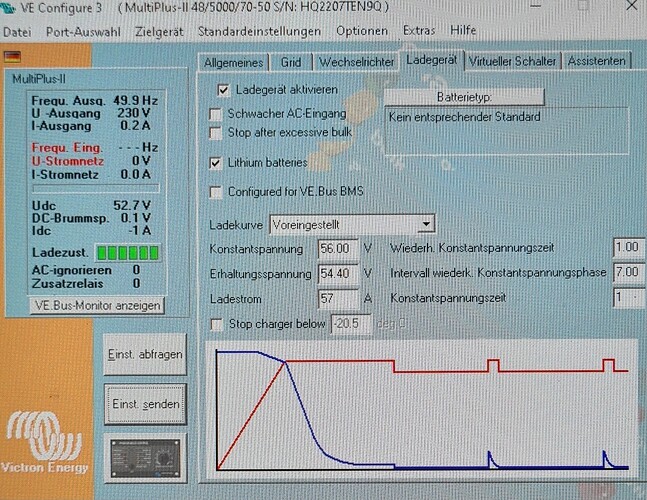This screenshot has height=500, width=647.
Task: Switch to the Allgemeines tab
Action: [234, 62]
